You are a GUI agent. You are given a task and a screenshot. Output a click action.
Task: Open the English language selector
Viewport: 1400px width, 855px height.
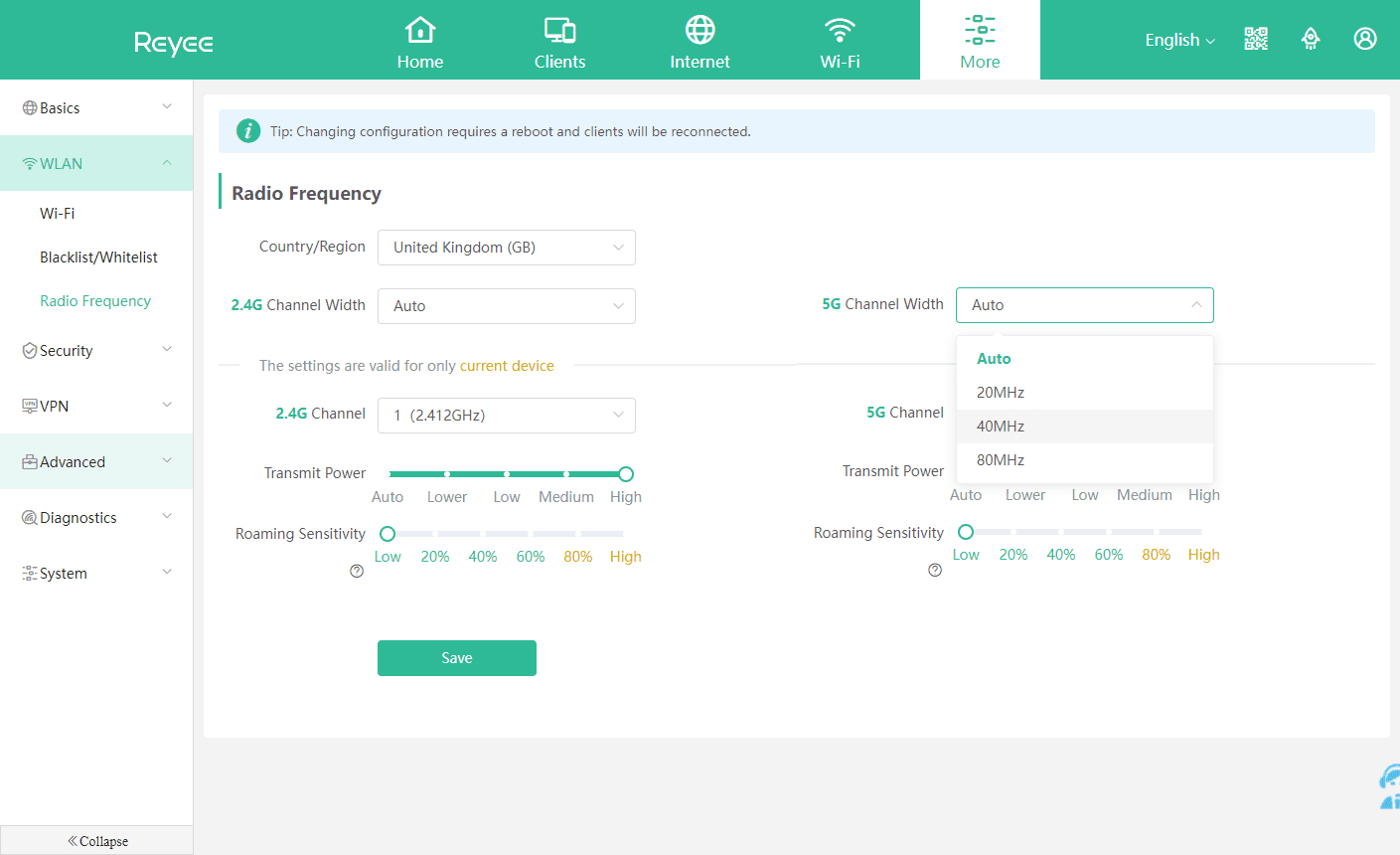[x=1179, y=40]
